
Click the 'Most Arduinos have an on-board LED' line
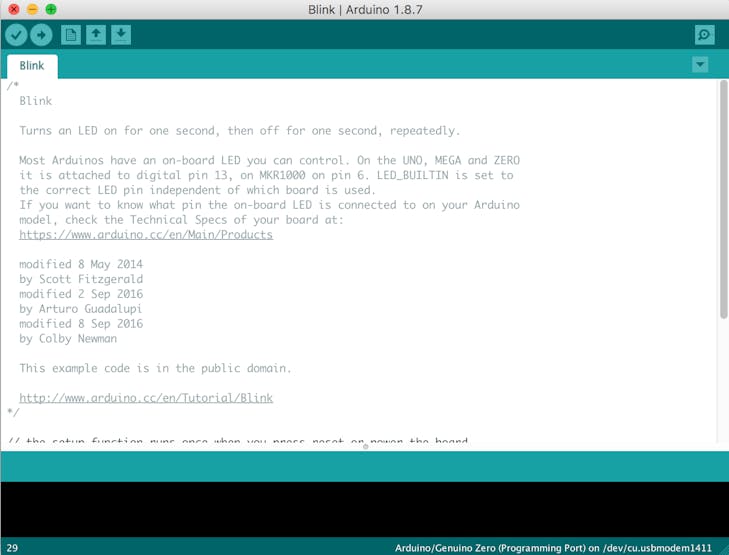point(270,160)
